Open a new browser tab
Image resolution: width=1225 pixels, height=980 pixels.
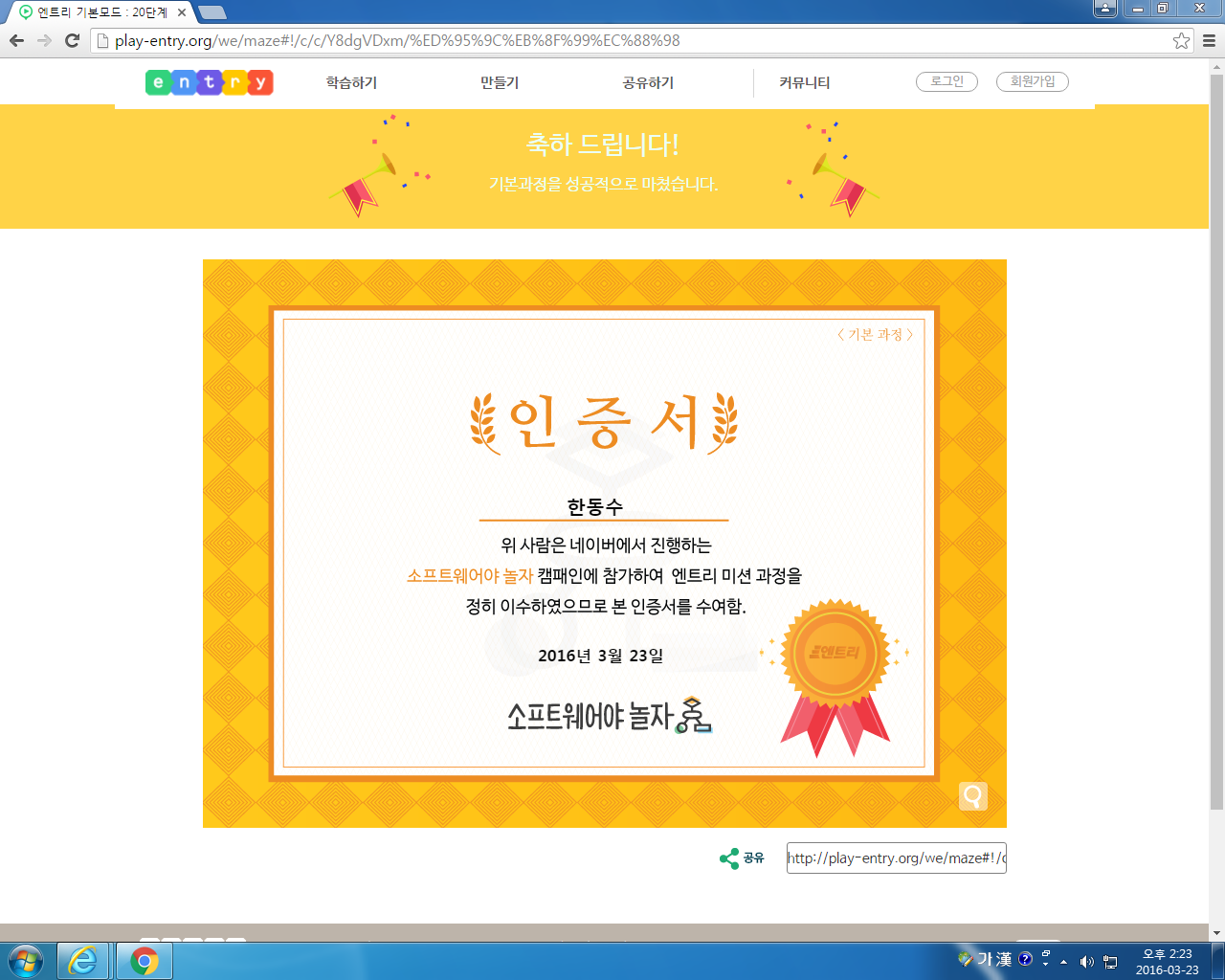coord(212,12)
